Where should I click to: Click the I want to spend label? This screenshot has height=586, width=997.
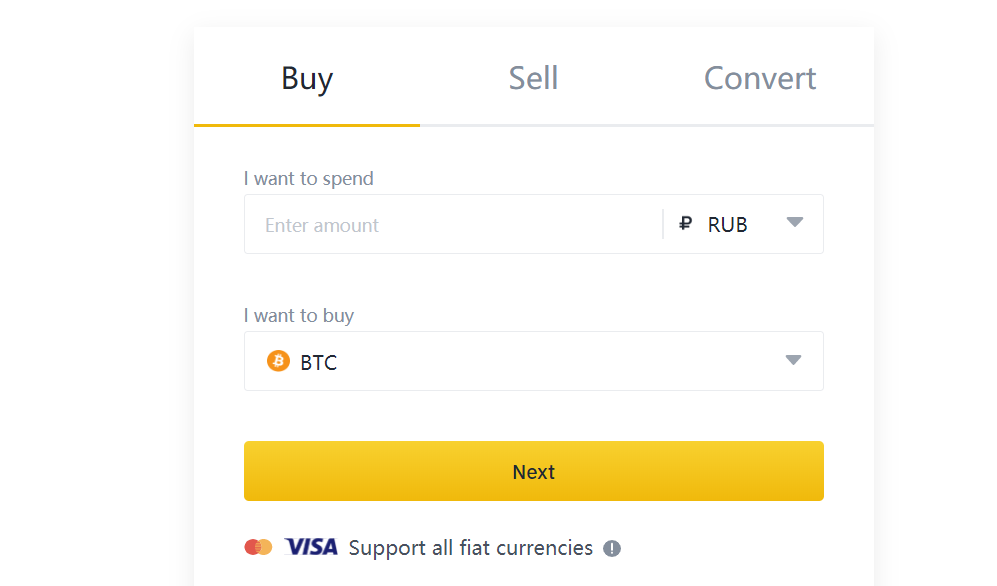[309, 178]
